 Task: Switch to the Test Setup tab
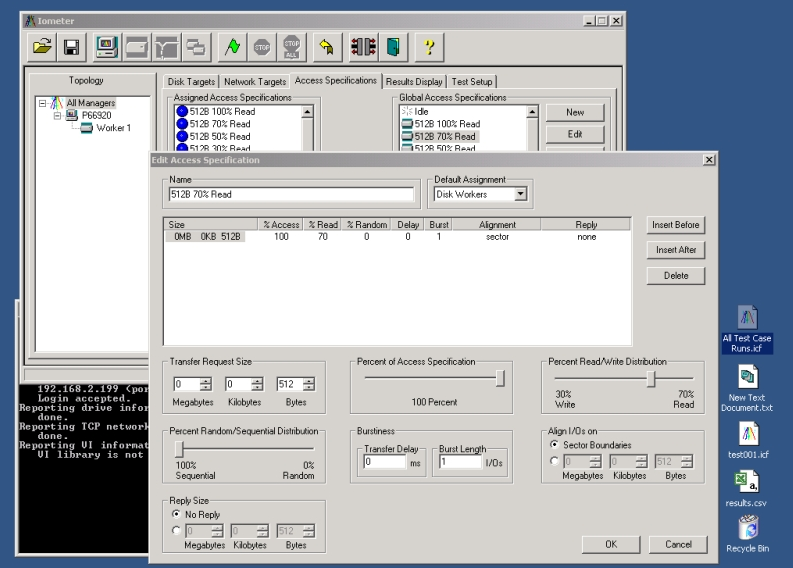pos(473,81)
